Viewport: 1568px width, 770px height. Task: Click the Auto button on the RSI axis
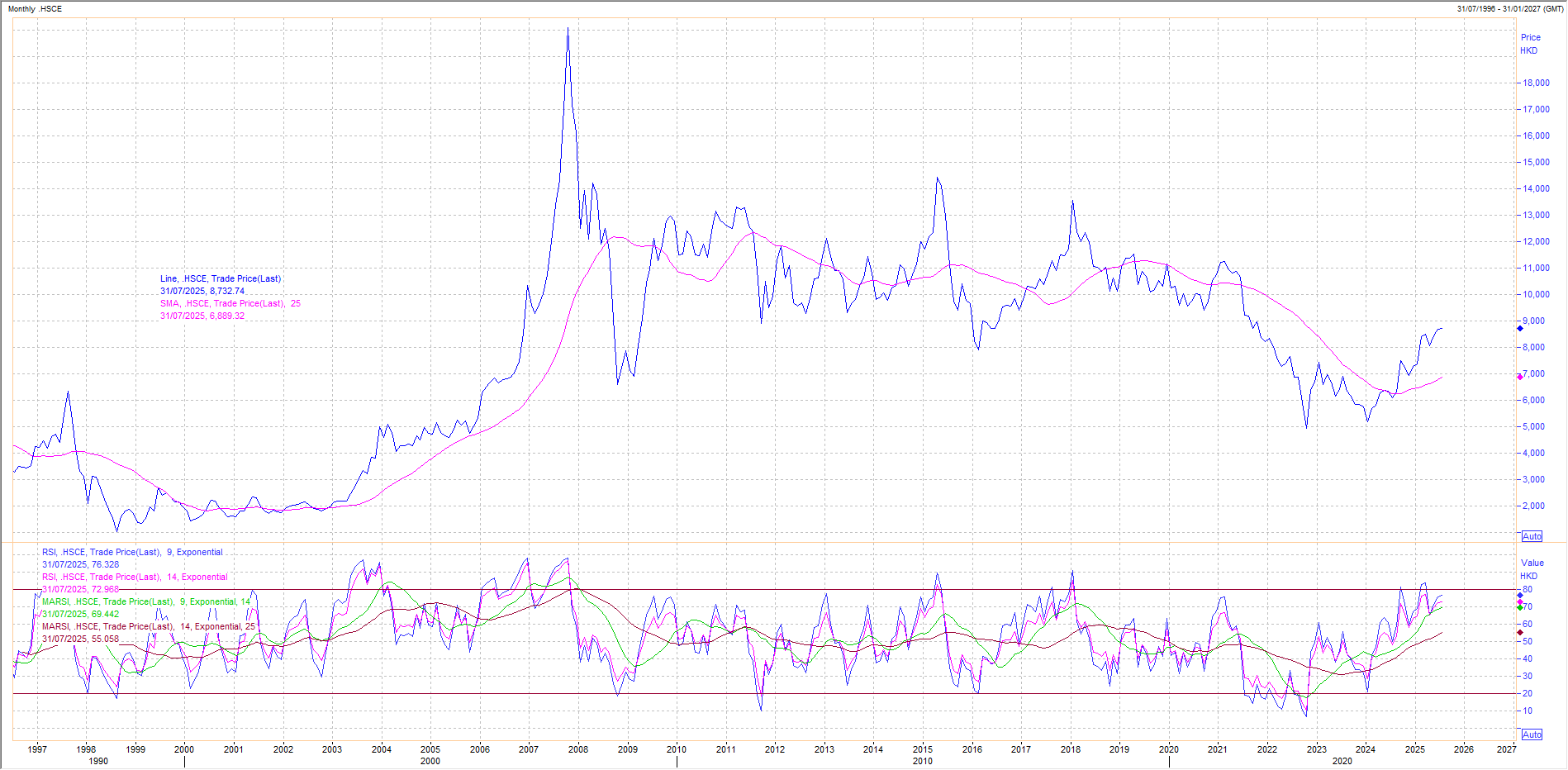coord(1532,734)
